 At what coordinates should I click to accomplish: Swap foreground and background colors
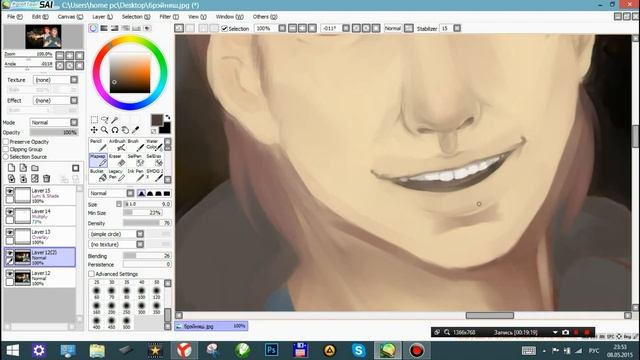(167, 118)
